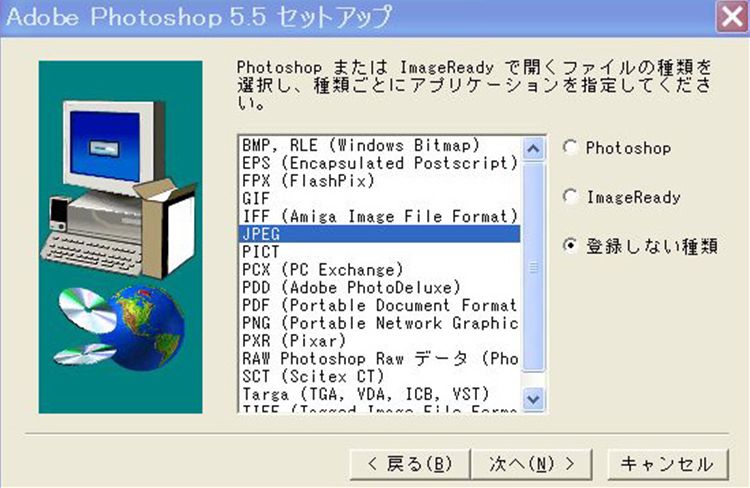Select PCX (PC Exchange) entry

379,269
